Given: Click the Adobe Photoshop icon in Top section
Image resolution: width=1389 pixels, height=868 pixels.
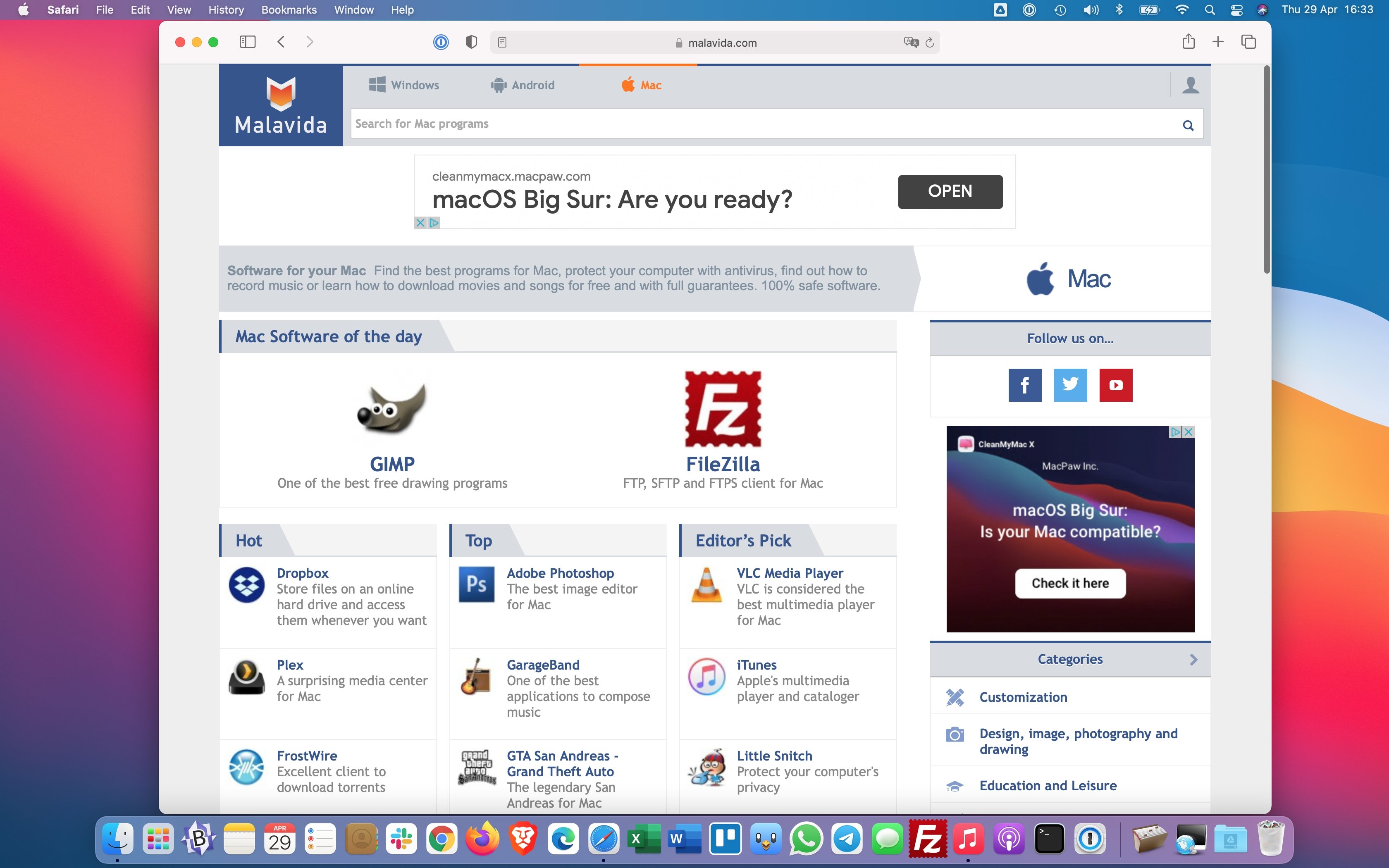Looking at the screenshot, I should click(x=476, y=584).
